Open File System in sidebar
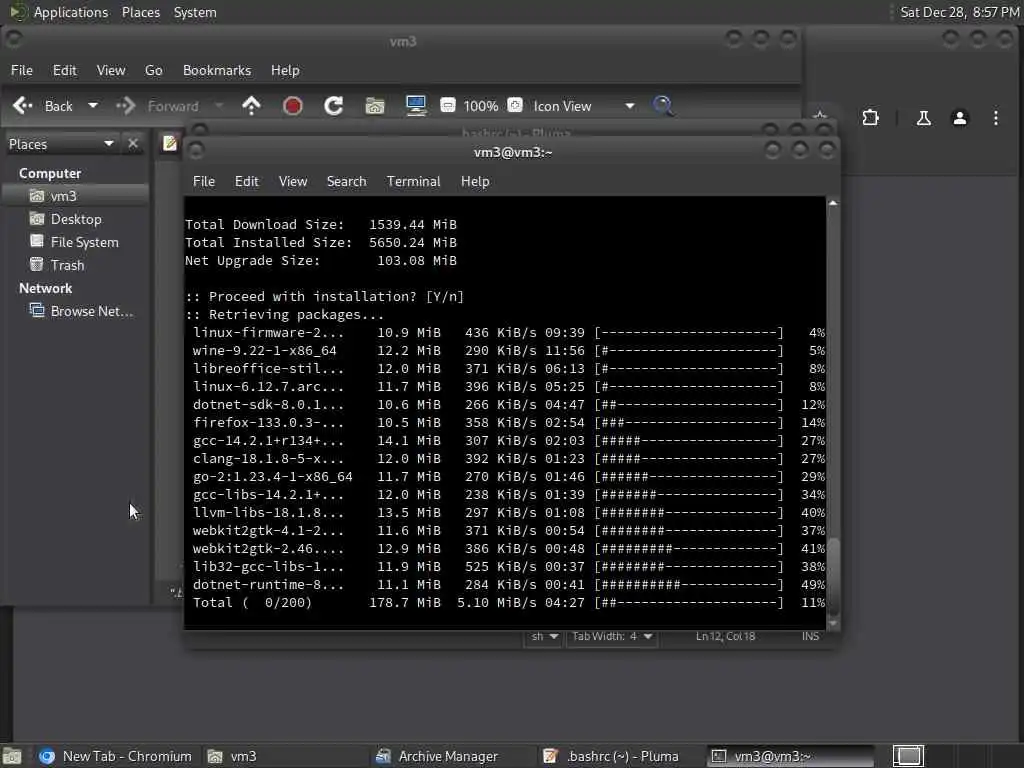Viewport: 1024px width, 768px height. pos(76,242)
